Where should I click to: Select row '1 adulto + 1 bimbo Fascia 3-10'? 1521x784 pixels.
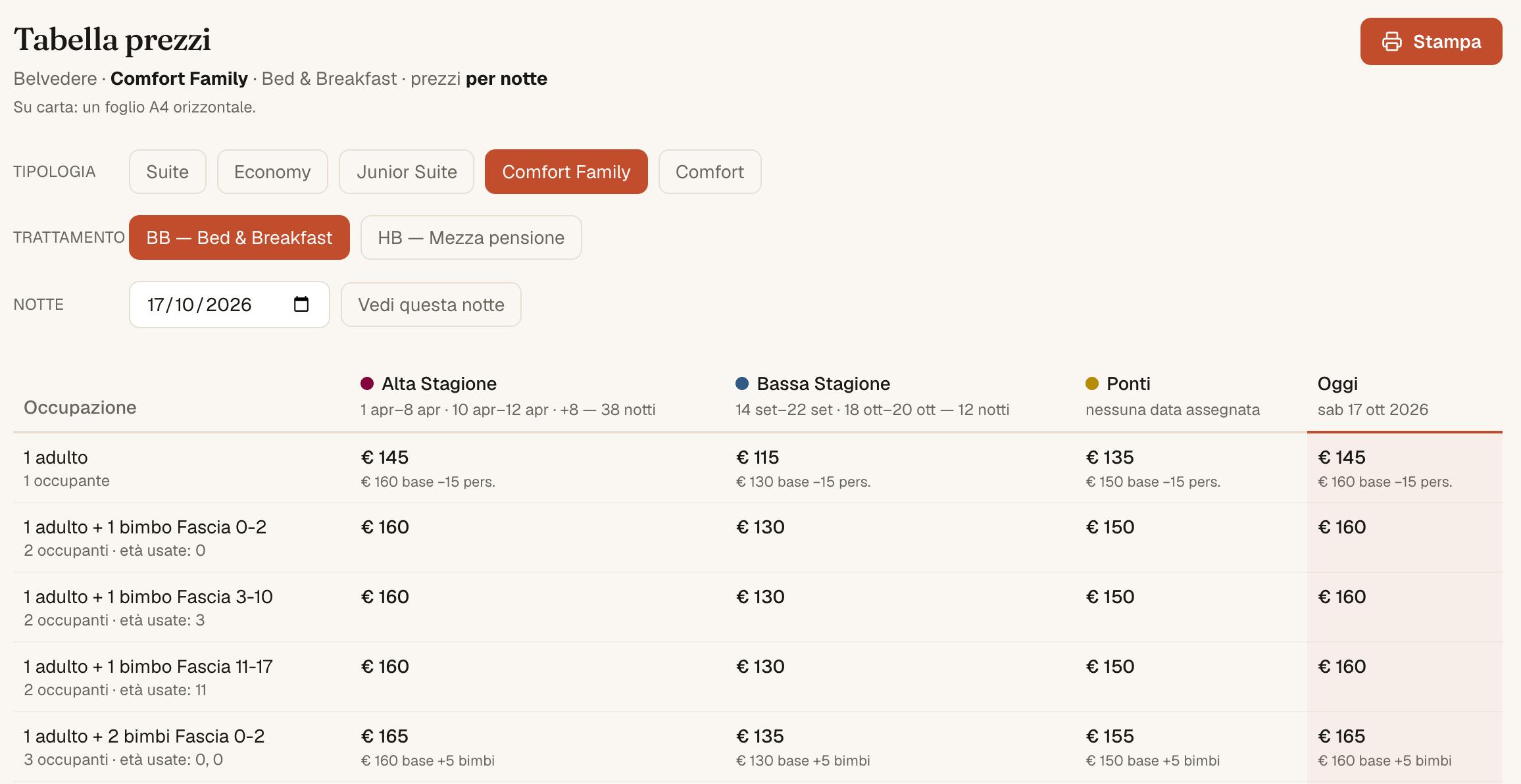(x=148, y=597)
